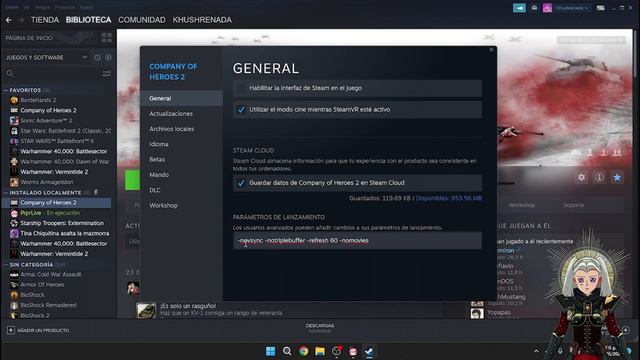Show hidden tray icons chevron
640x360 pixels.
click(x=536, y=351)
